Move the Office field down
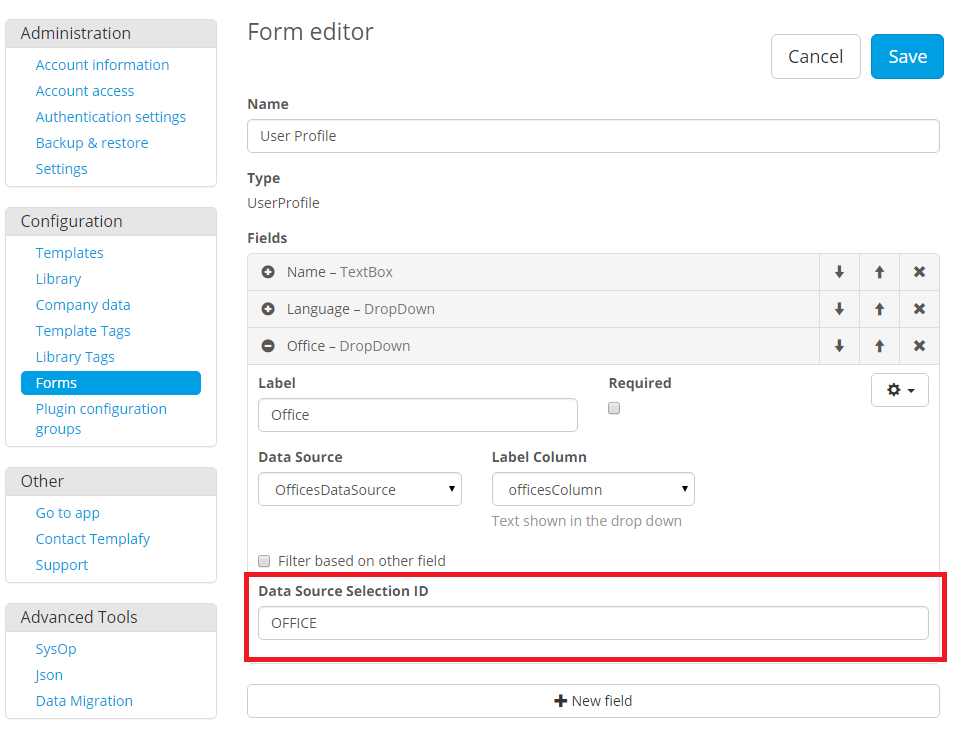Viewport: 957px width, 733px height. coord(839,345)
